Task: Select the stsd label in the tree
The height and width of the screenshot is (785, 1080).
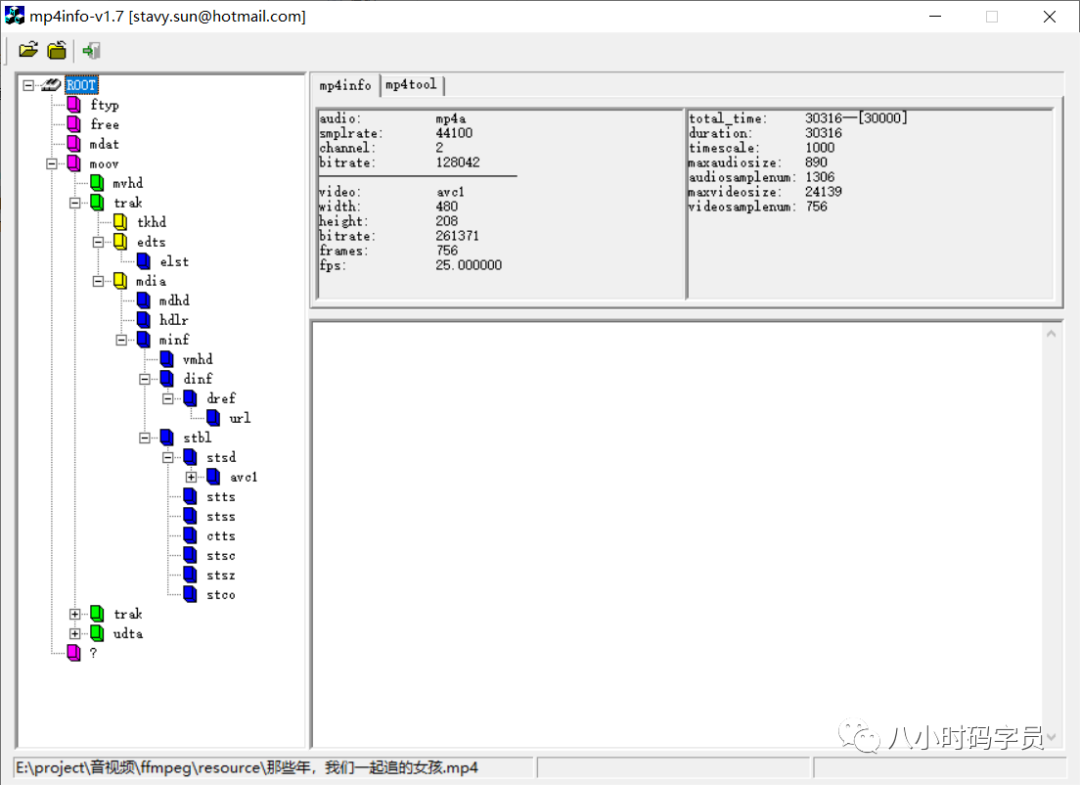Action: click(221, 457)
